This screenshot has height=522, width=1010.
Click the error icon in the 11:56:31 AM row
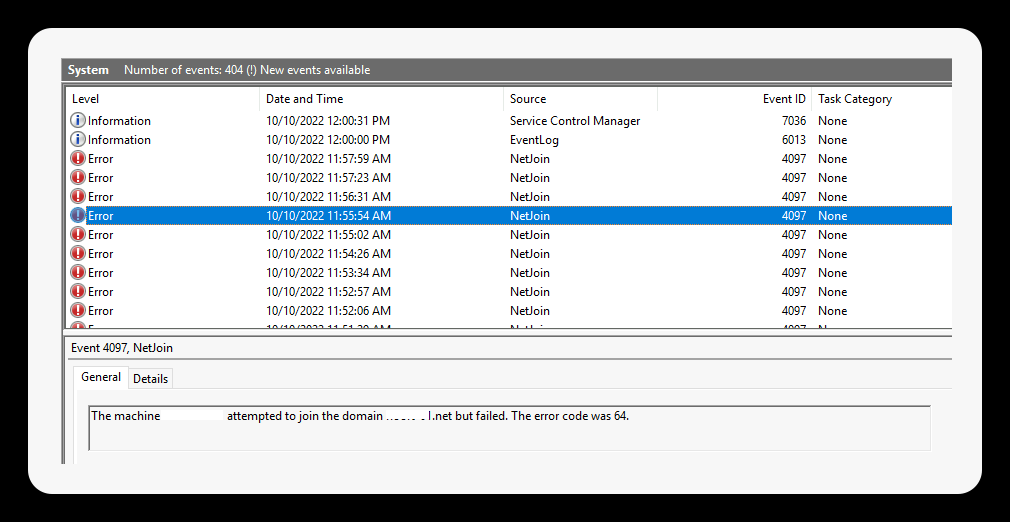click(77, 197)
